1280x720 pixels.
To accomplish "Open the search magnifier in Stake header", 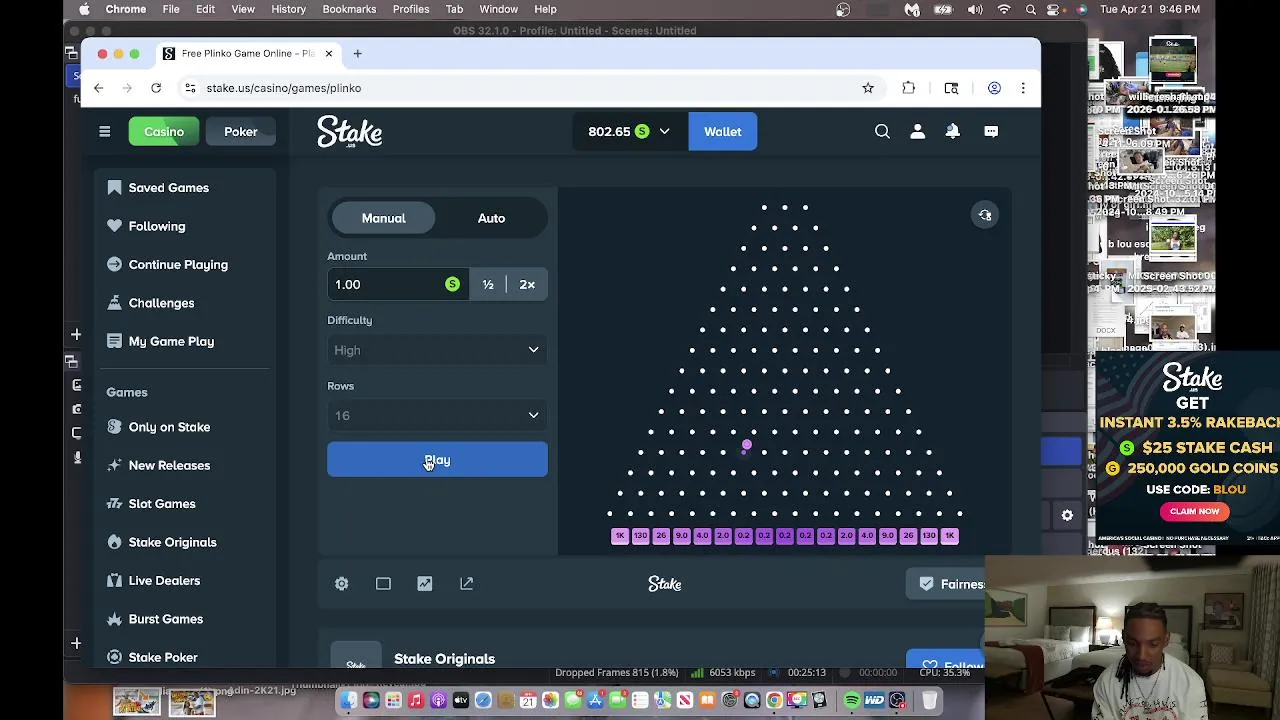I will tap(882, 131).
